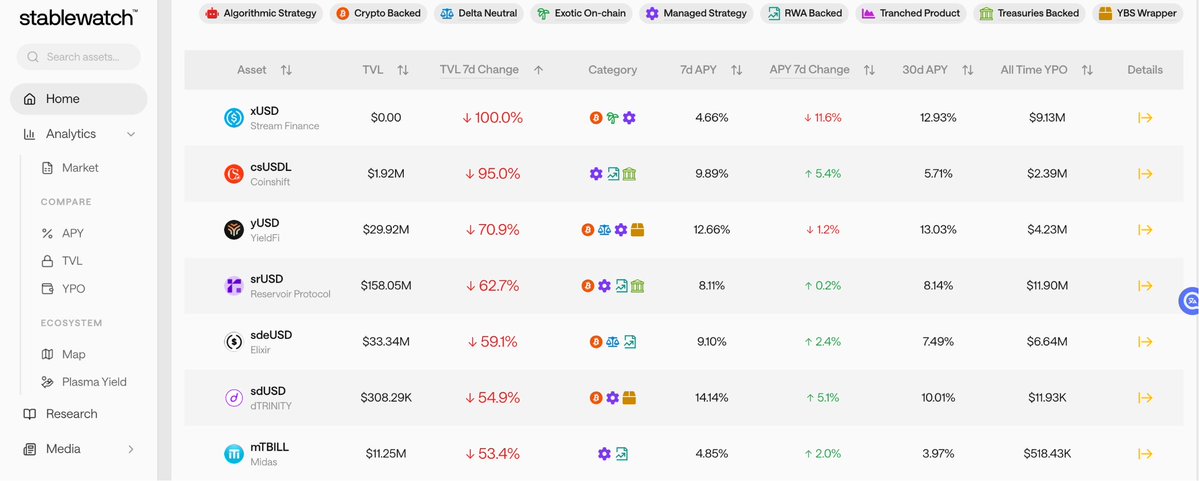
Task: Open details arrow for srUSD row
Action: (x=1145, y=286)
